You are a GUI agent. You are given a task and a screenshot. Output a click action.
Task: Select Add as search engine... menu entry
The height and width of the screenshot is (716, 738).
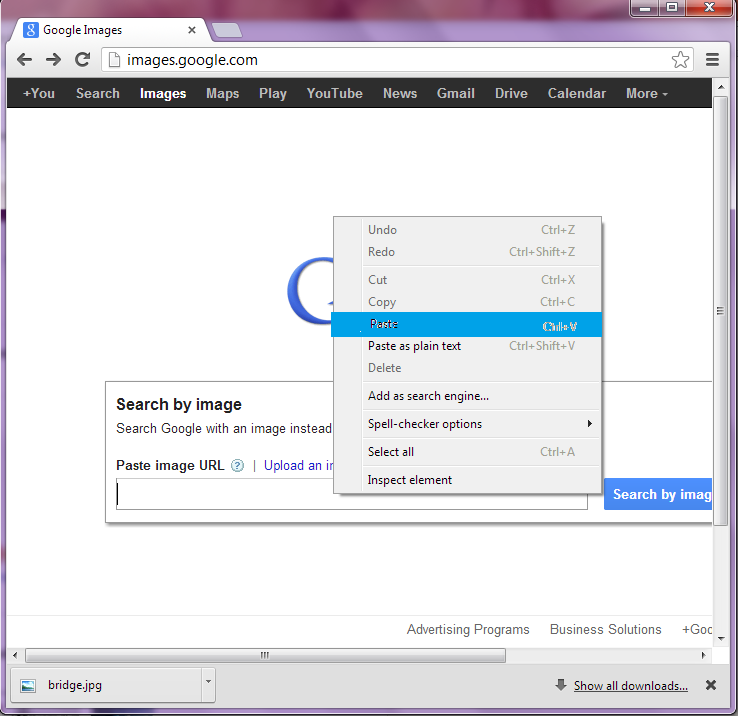pyautogui.click(x=466, y=396)
